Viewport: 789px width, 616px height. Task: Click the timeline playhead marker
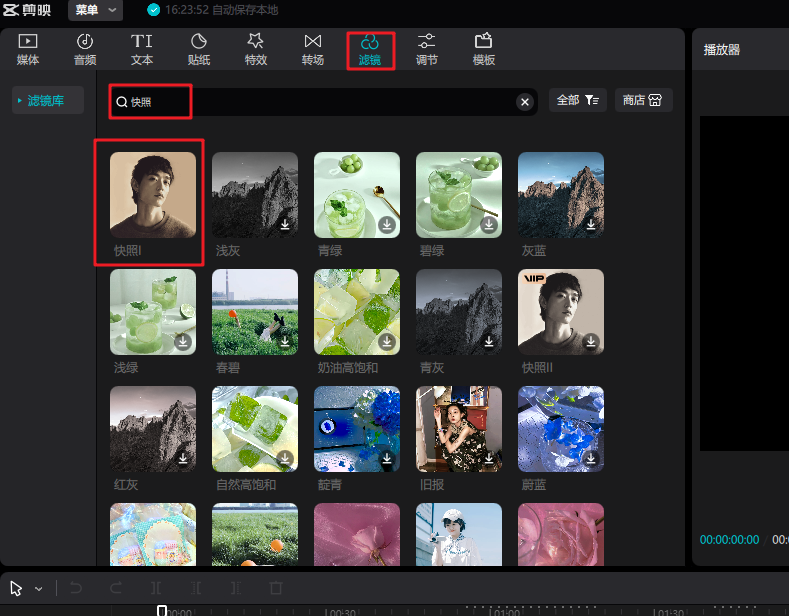click(162, 610)
